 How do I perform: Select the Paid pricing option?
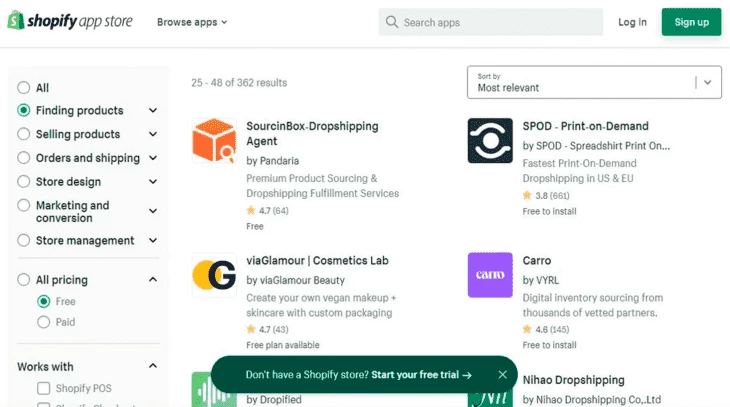point(43,322)
